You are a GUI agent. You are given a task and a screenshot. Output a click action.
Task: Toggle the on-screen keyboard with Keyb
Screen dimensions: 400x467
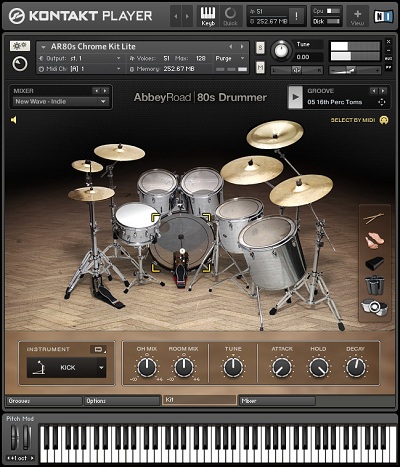point(208,16)
